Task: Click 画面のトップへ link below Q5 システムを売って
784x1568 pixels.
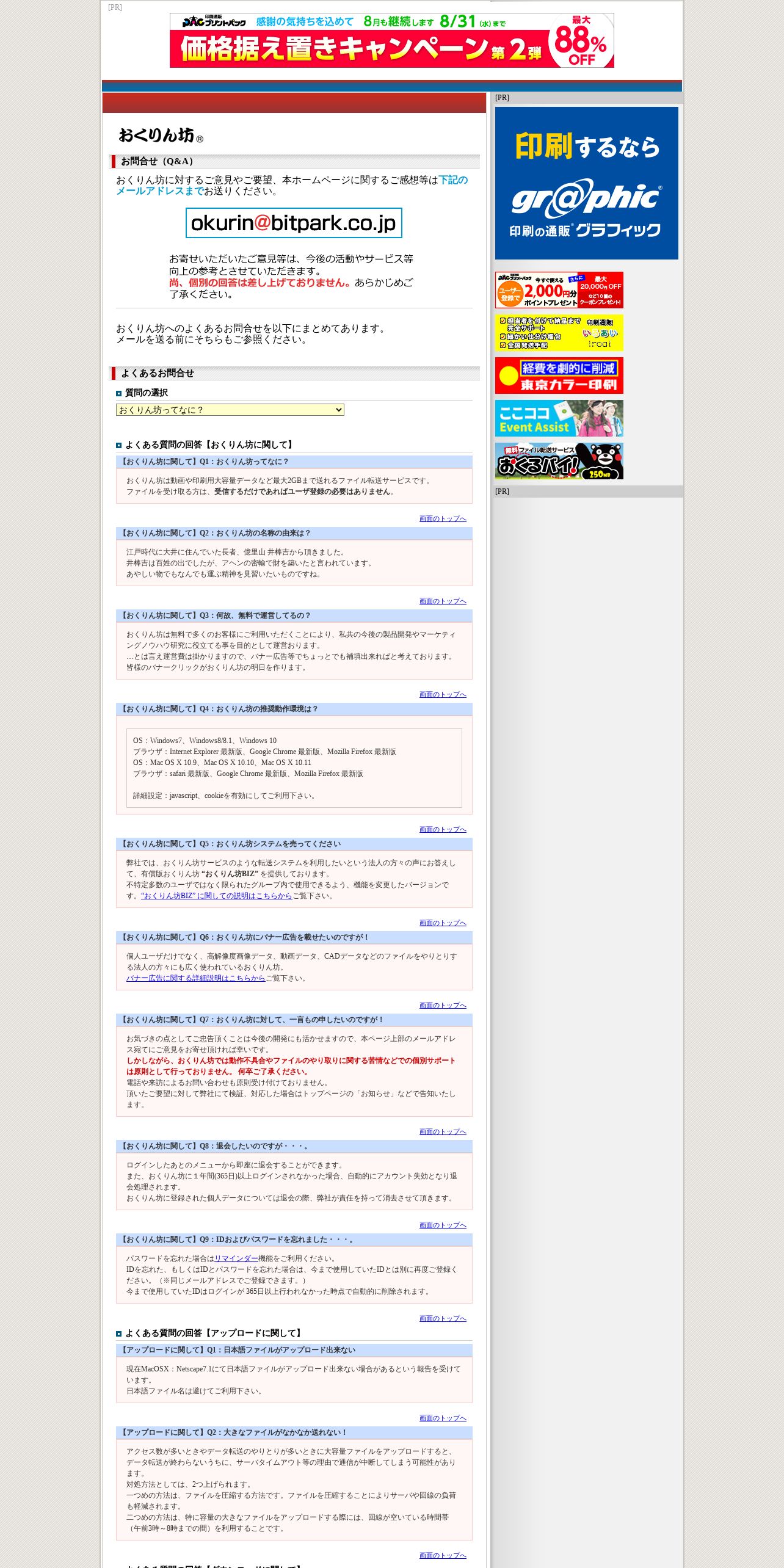Action: coord(443,923)
